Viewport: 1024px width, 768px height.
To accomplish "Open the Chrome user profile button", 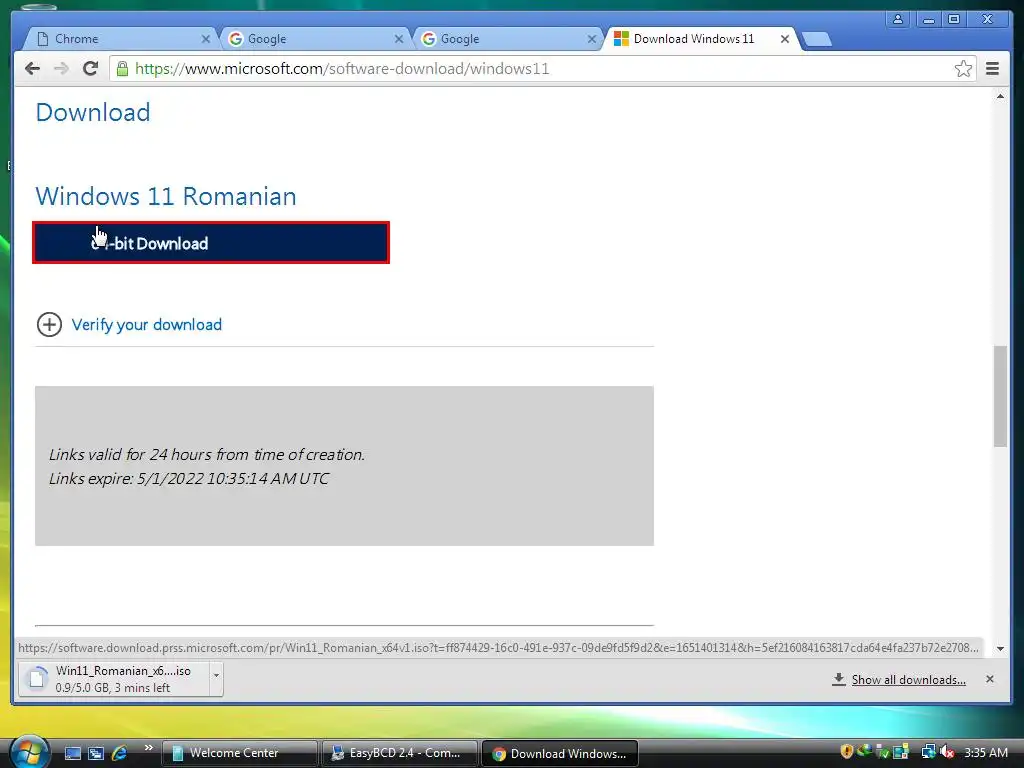I will tap(898, 19).
